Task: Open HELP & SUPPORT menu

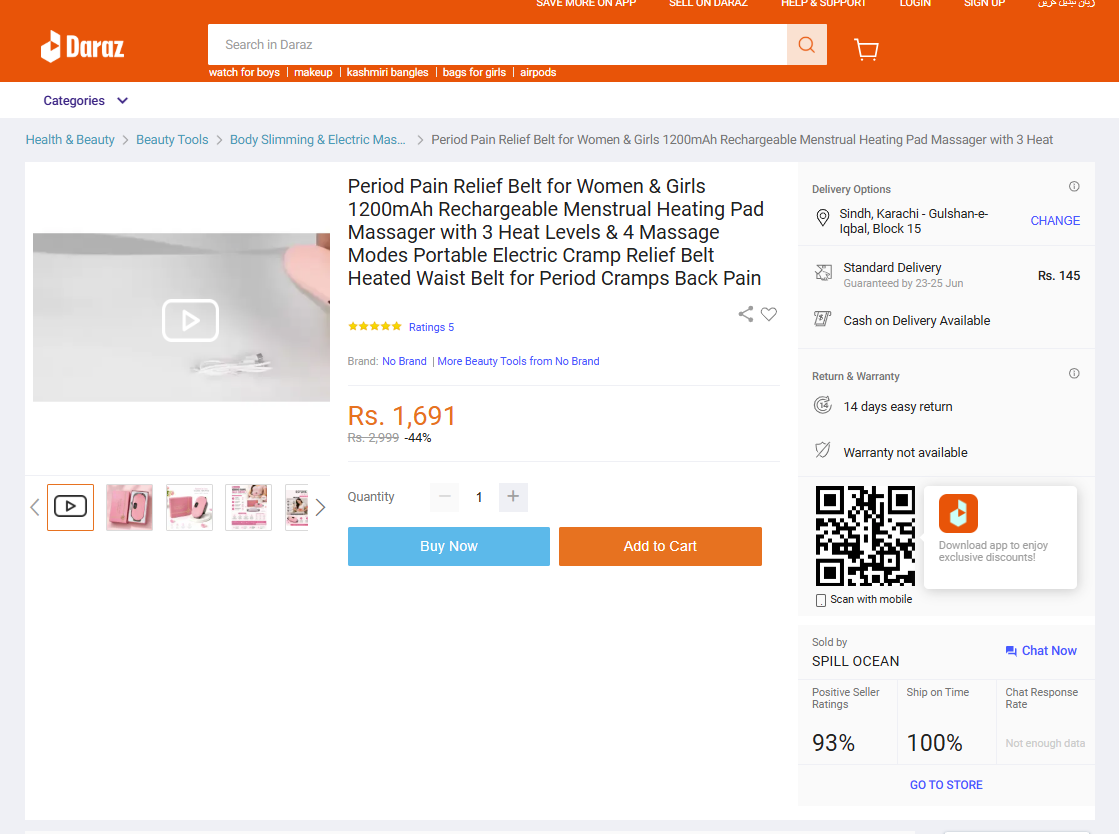Action: click(x=823, y=4)
